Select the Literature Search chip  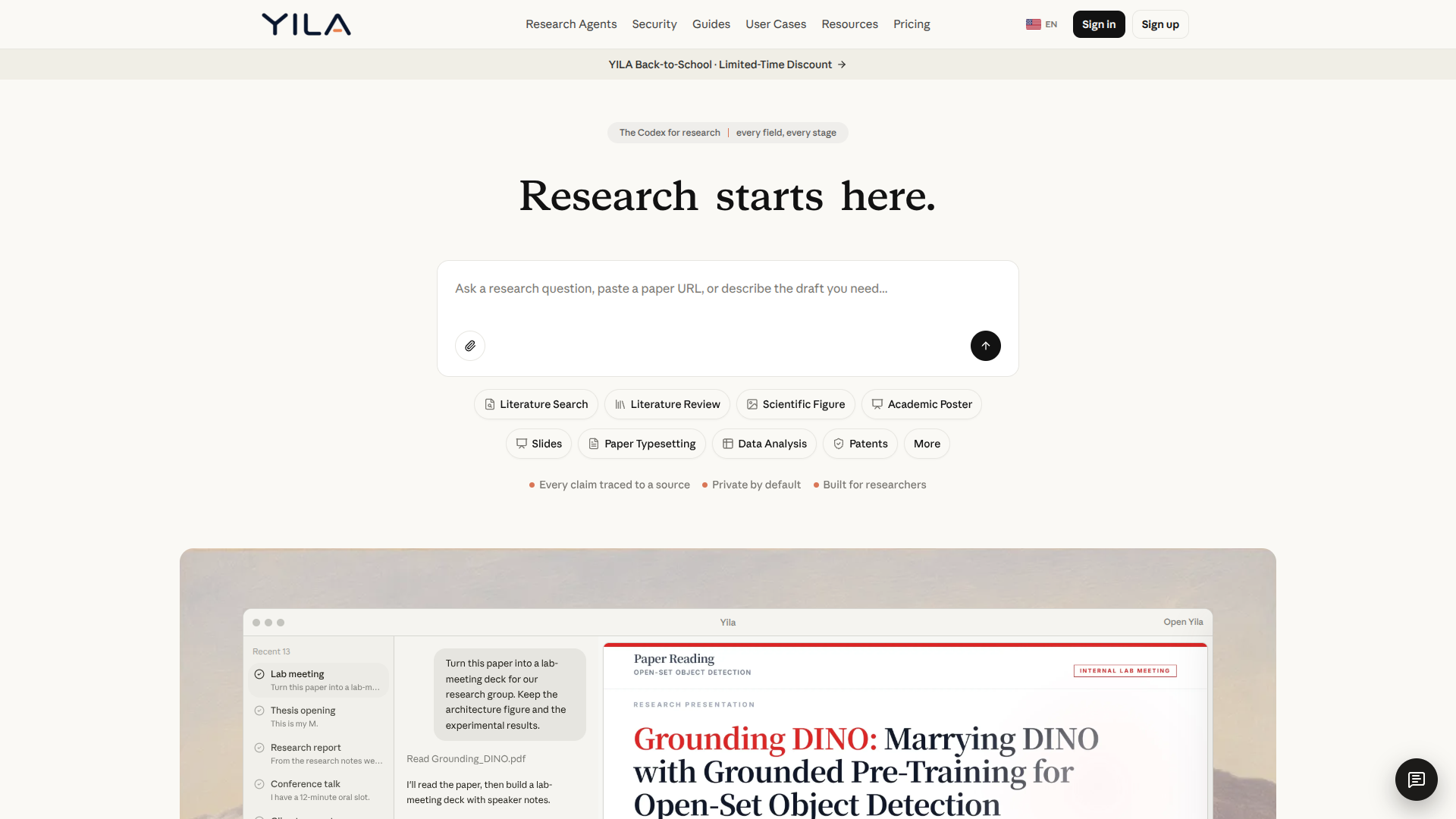pos(536,404)
